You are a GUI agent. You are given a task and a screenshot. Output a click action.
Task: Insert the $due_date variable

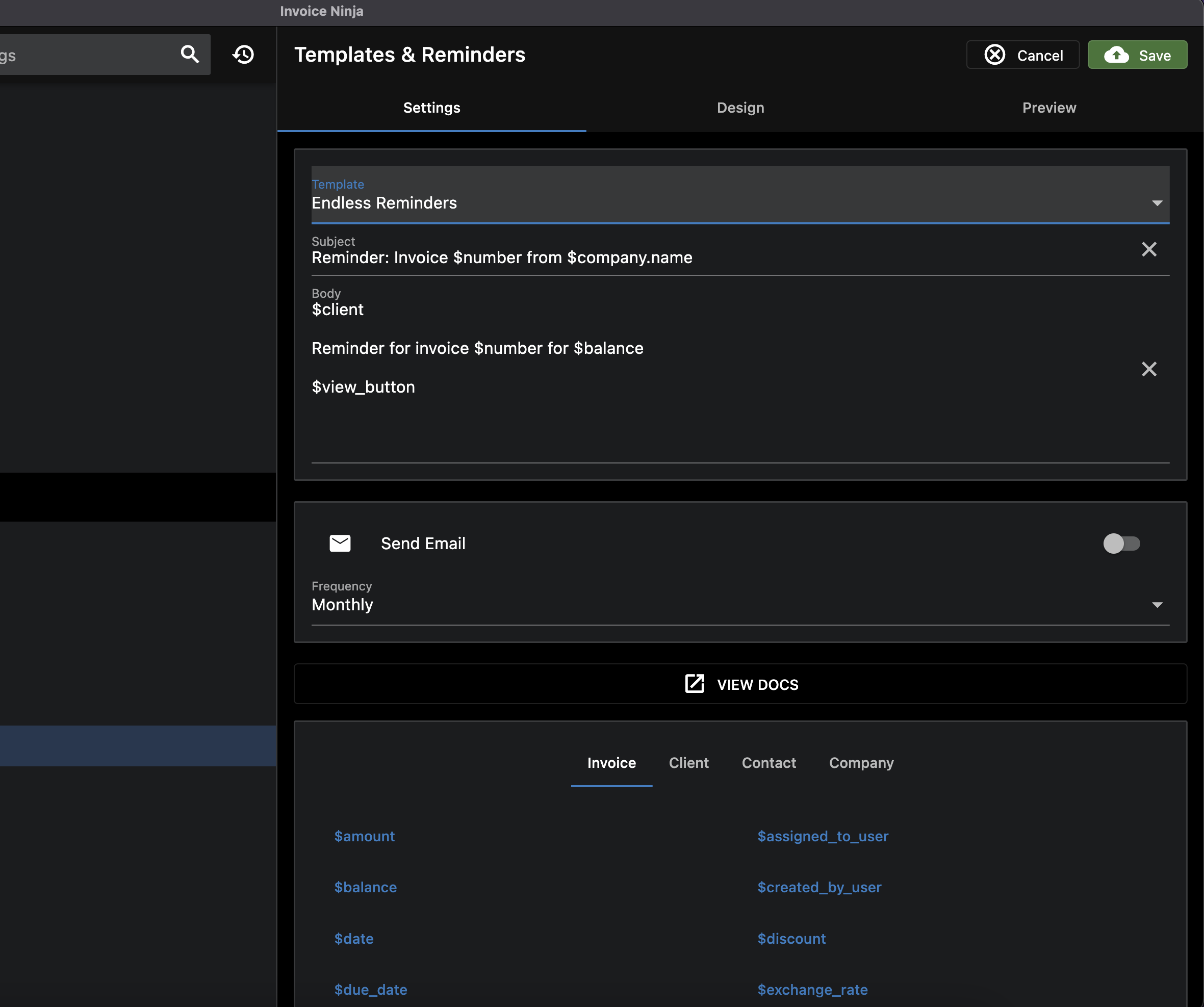coord(370,990)
